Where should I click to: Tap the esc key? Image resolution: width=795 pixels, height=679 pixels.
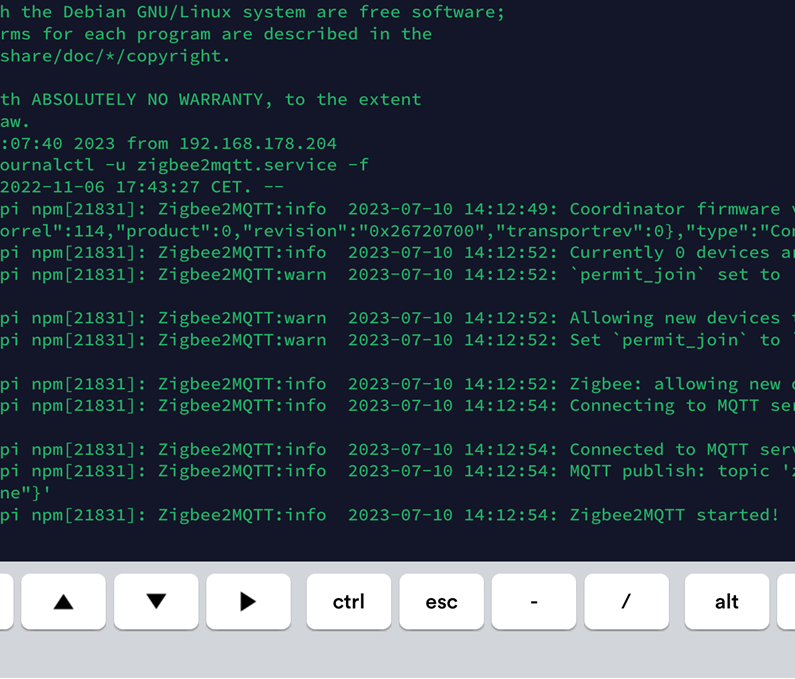(442, 601)
